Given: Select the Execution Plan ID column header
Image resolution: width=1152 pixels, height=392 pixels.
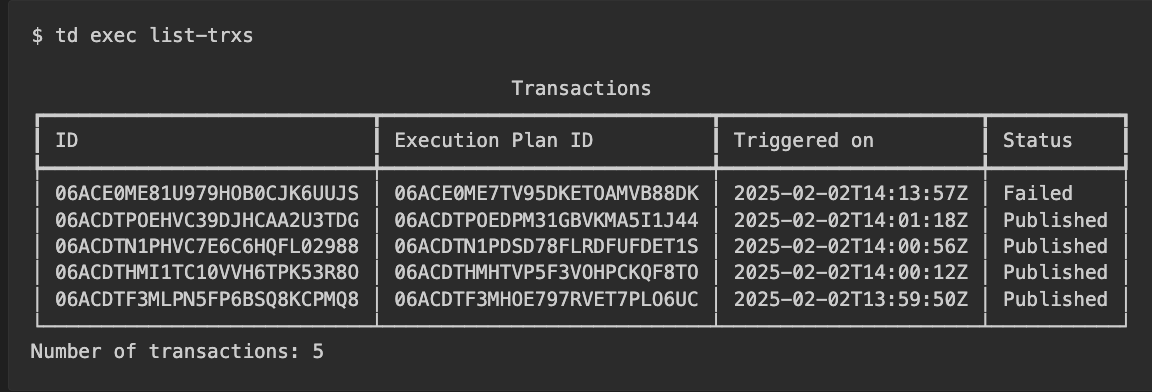Looking at the screenshot, I should click(x=494, y=140).
